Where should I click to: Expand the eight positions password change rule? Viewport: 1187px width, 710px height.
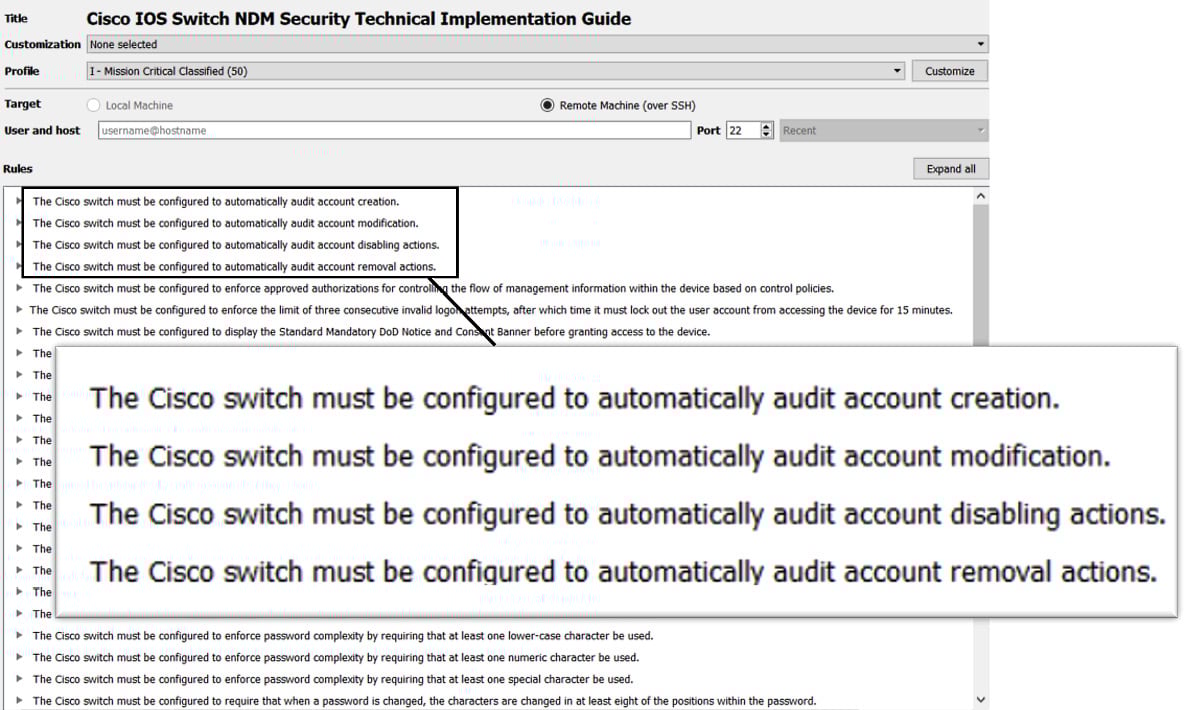click(x=19, y=700)
